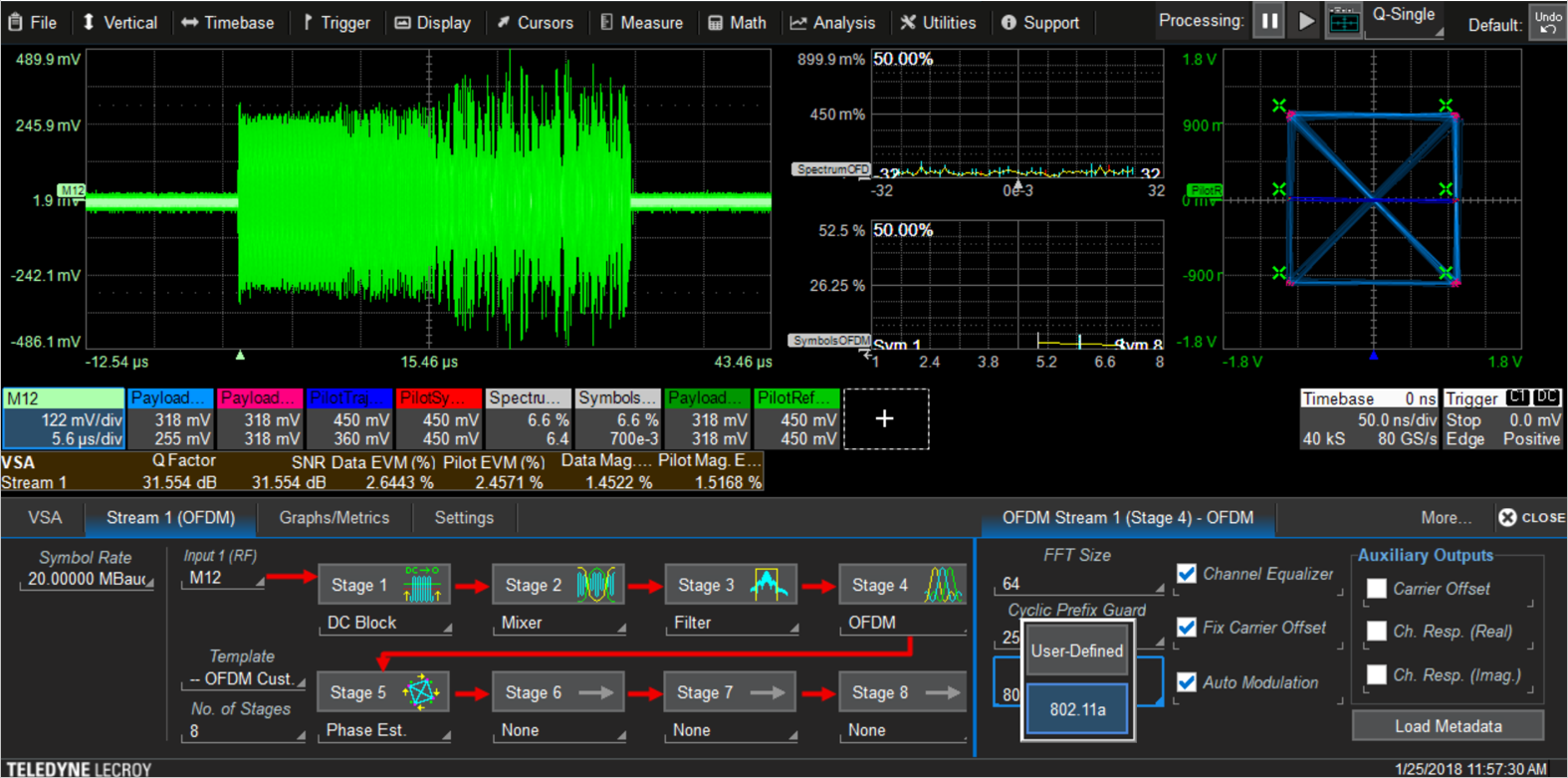The image size is (1568, 778).
Task: Select the Stage 8 block
Action: point(904,692)
